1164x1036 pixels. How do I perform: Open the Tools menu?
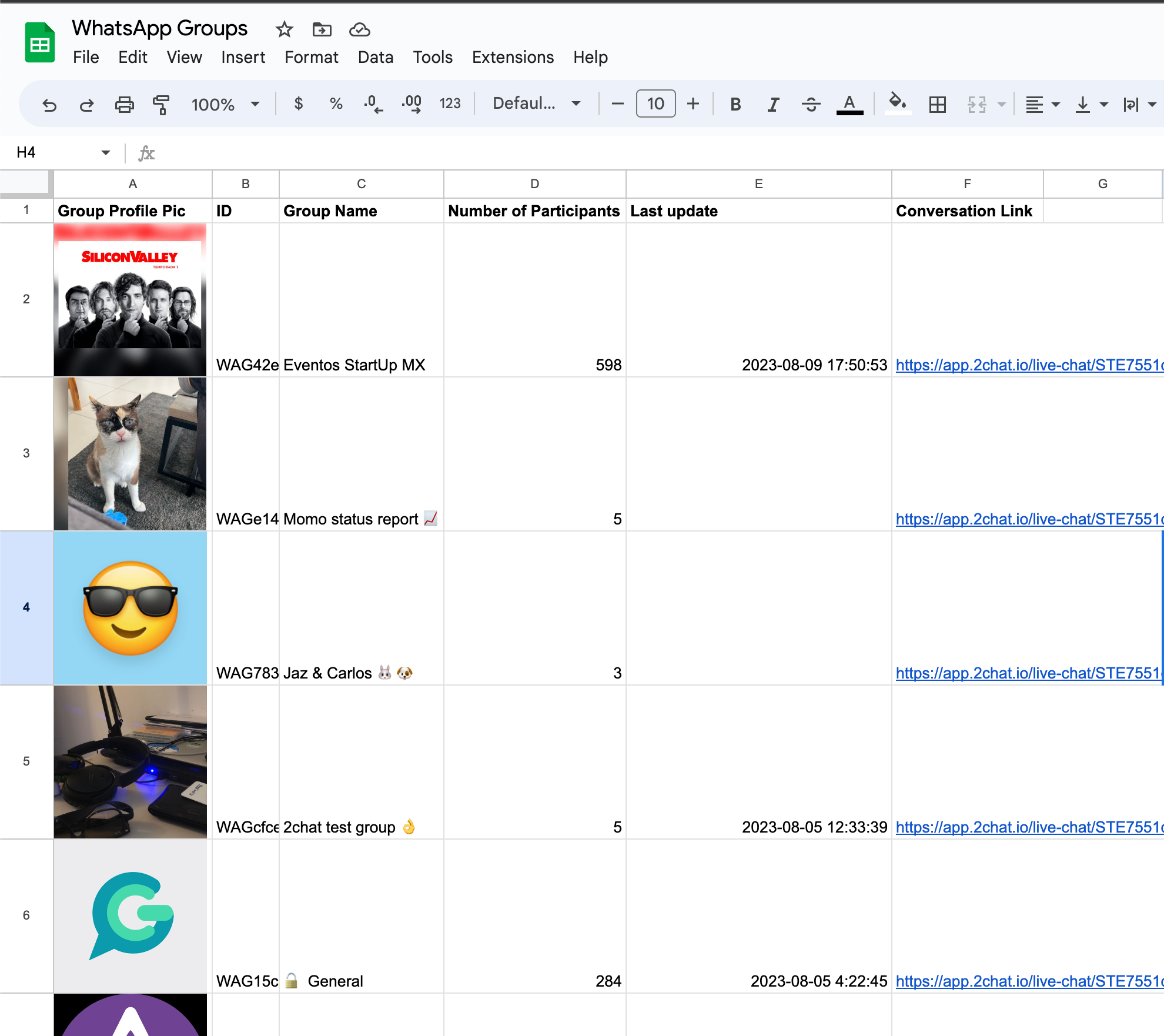[433, 57]
